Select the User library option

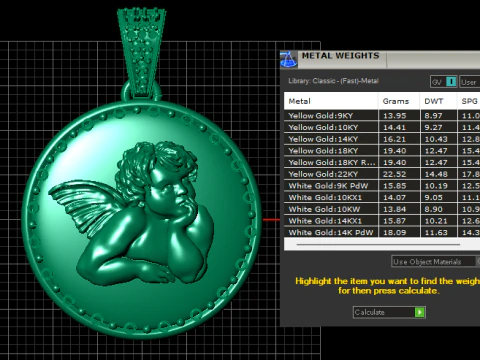[x=469, y=82]
